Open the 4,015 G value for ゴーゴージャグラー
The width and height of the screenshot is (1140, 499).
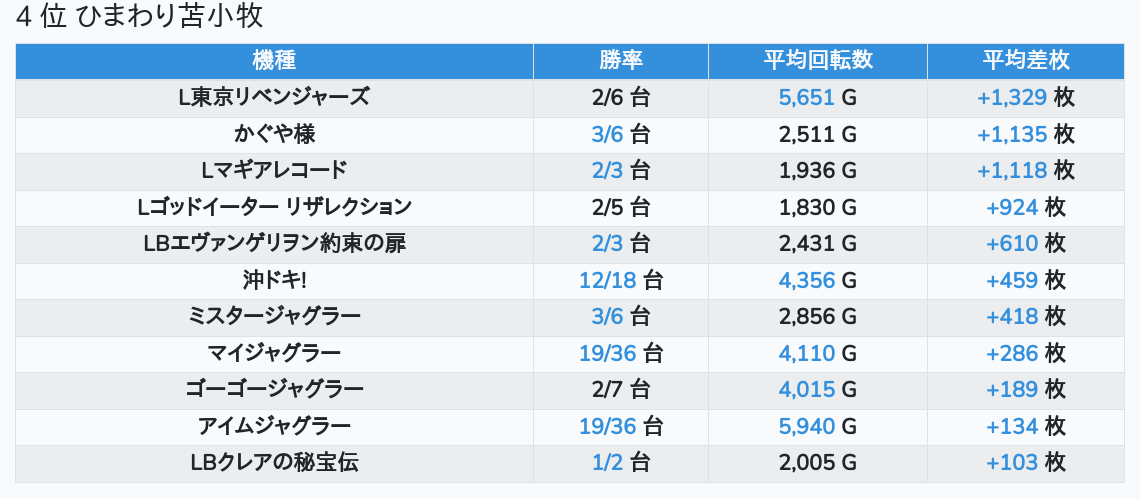click(806, 390)
